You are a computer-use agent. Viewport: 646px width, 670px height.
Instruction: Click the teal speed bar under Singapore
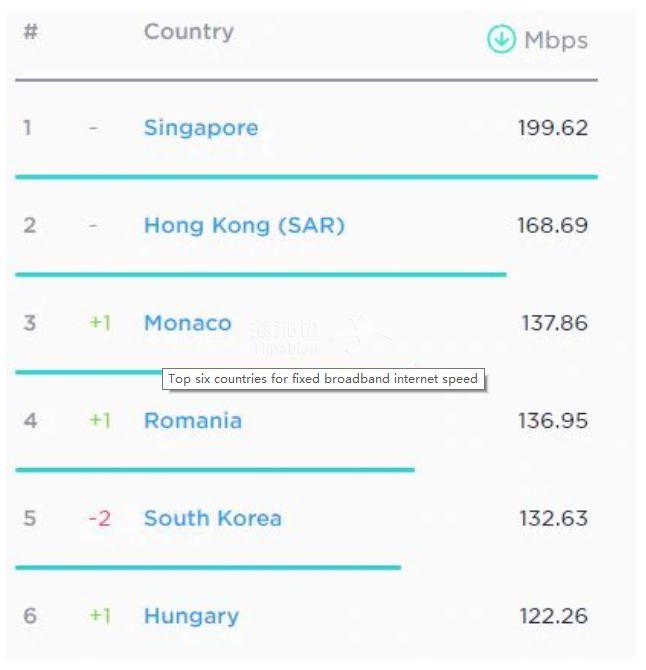306,177
